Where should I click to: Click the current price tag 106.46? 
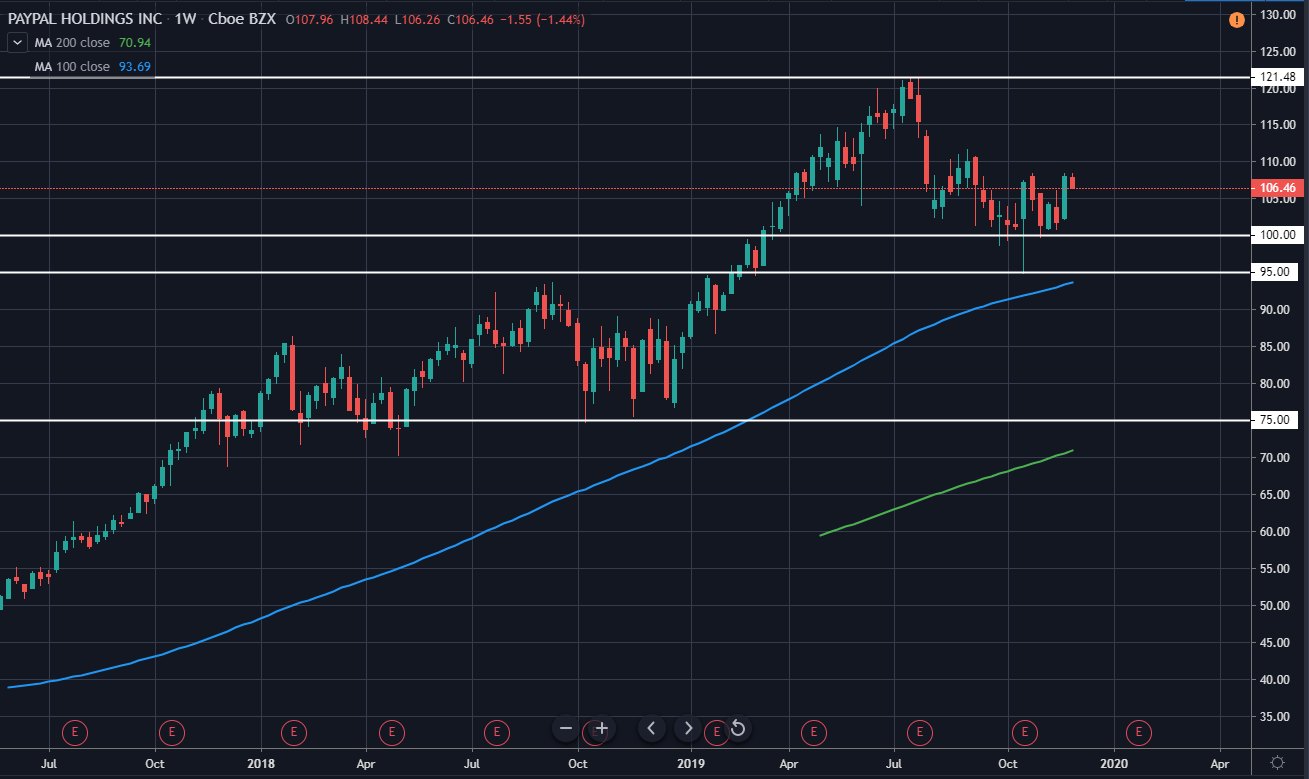tap(1276, 188)
